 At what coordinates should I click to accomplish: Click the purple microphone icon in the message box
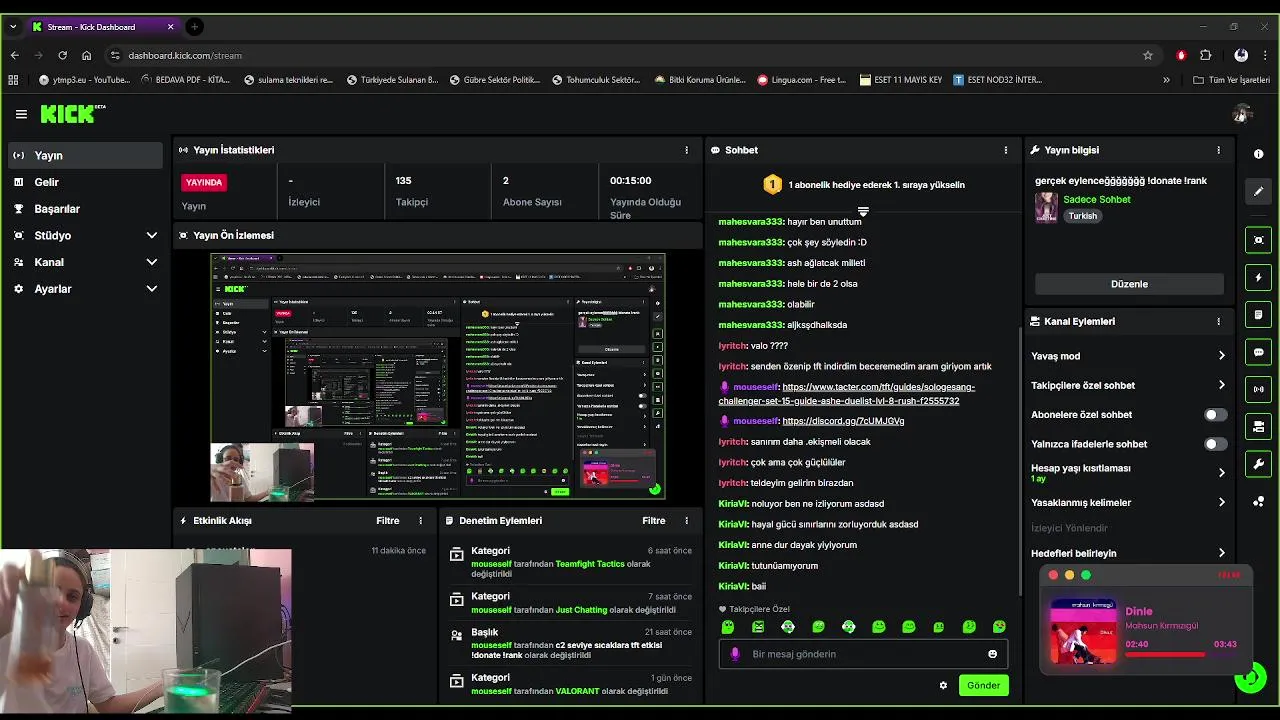click(735, 654)
